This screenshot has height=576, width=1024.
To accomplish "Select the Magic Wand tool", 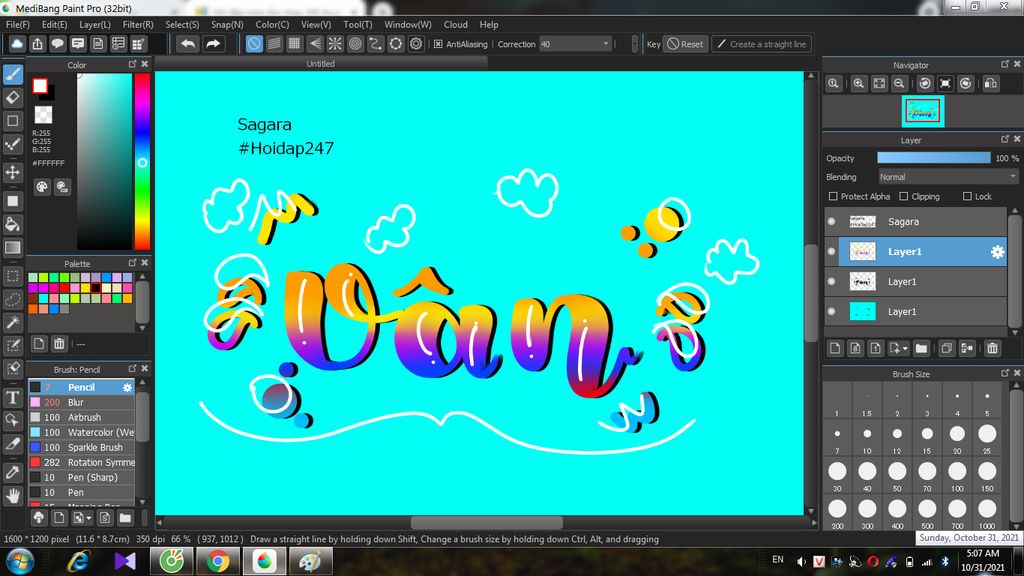I will click(12, 322).
